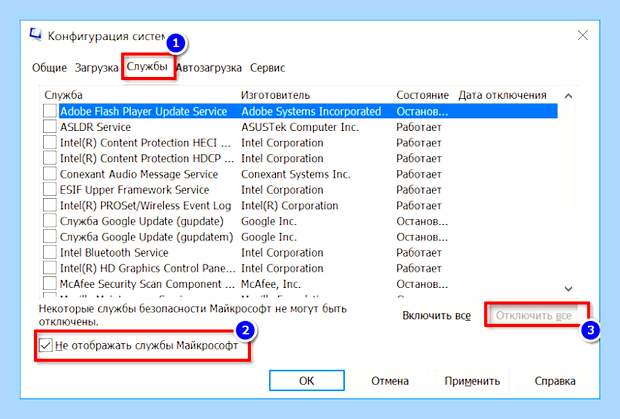
Task: Click Conexant Systems Inc. manufacturer cell
Action: click(296, 174)
